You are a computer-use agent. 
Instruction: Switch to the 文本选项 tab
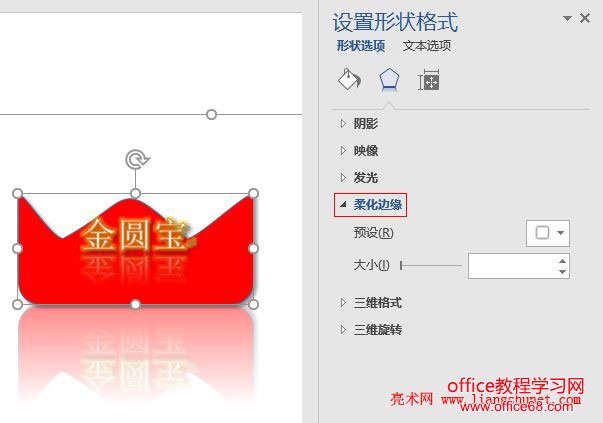click(427, 46)
